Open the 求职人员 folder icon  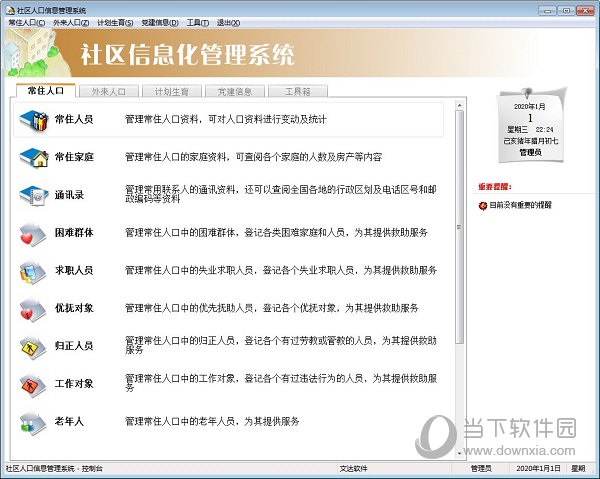pos(33,271)
